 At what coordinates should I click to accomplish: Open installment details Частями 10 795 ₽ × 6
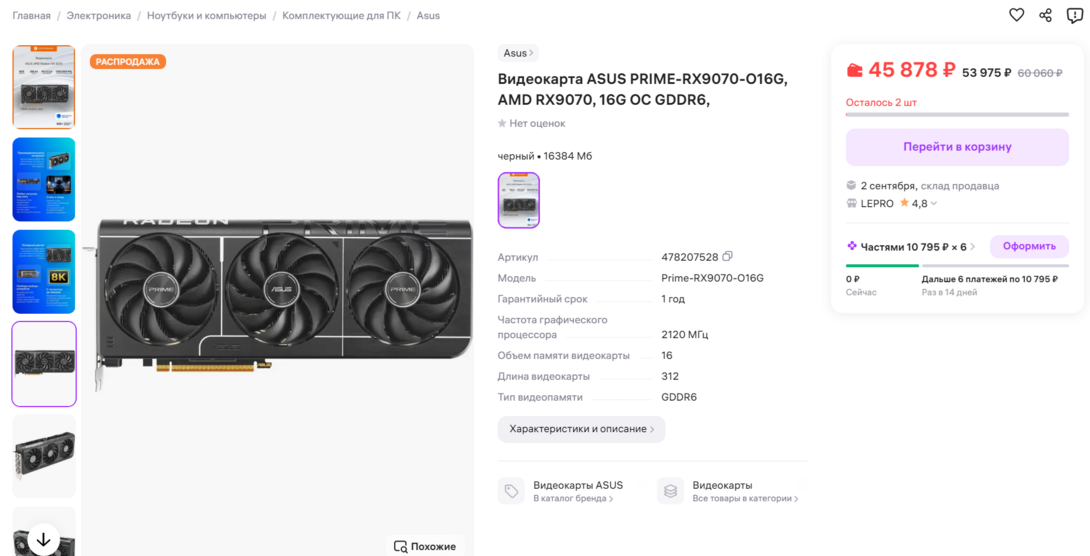[x=911, y=246]
